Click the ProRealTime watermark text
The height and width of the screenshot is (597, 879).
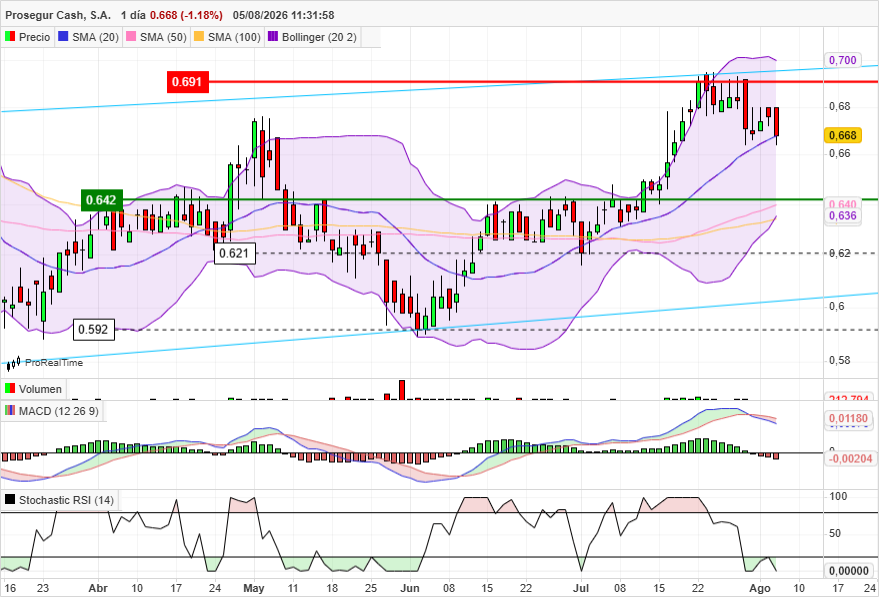pyautogui.click(x=54, y=363)
